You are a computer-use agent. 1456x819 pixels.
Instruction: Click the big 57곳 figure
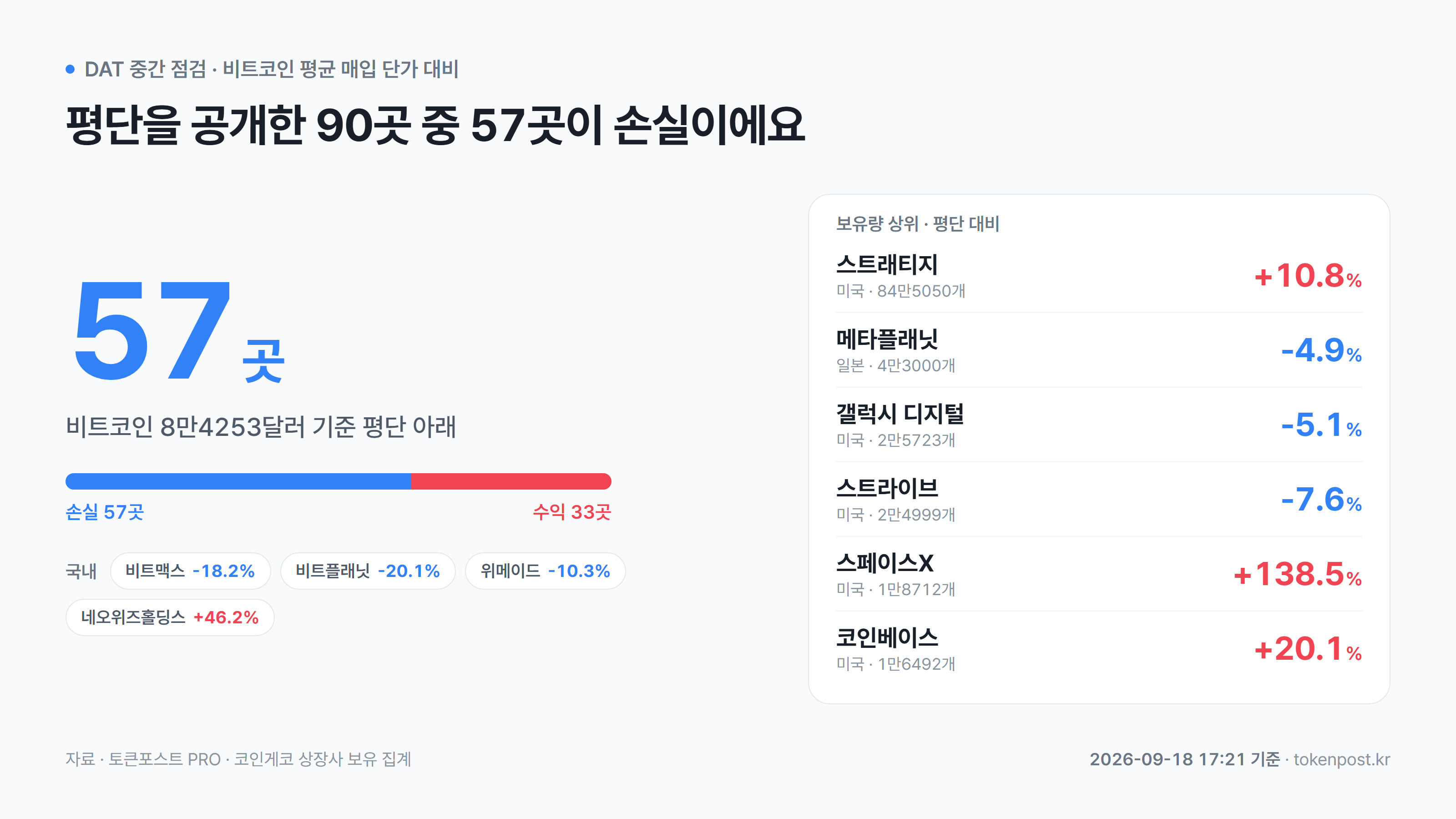(180, 331)
